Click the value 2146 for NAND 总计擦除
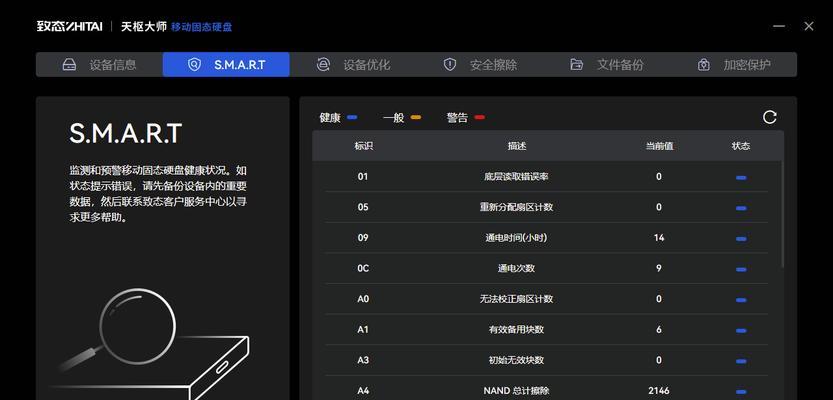 [659, 391]
